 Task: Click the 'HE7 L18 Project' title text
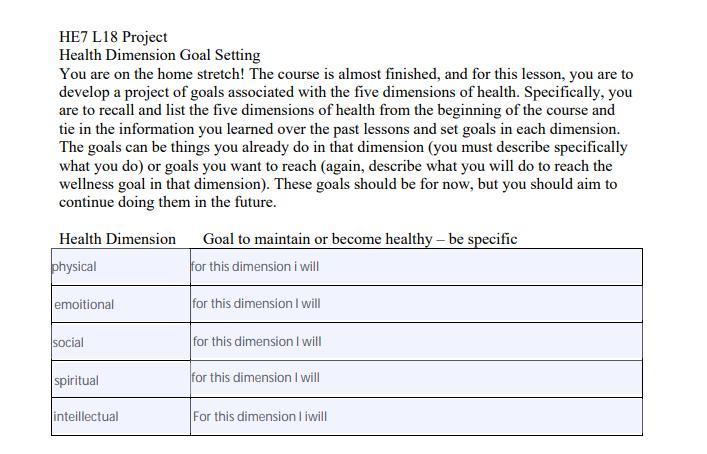[x=113, y=37]
